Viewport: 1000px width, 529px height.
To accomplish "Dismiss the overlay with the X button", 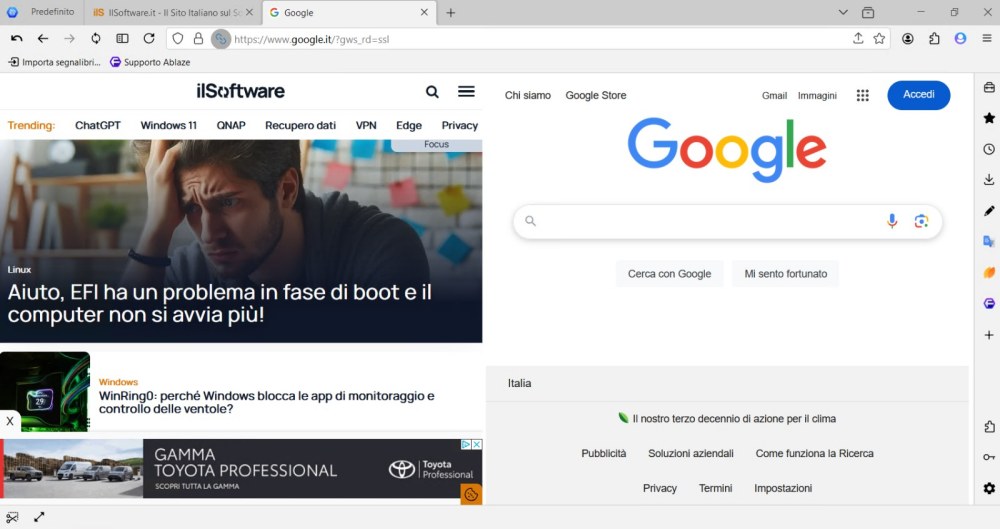I will 10,421.
